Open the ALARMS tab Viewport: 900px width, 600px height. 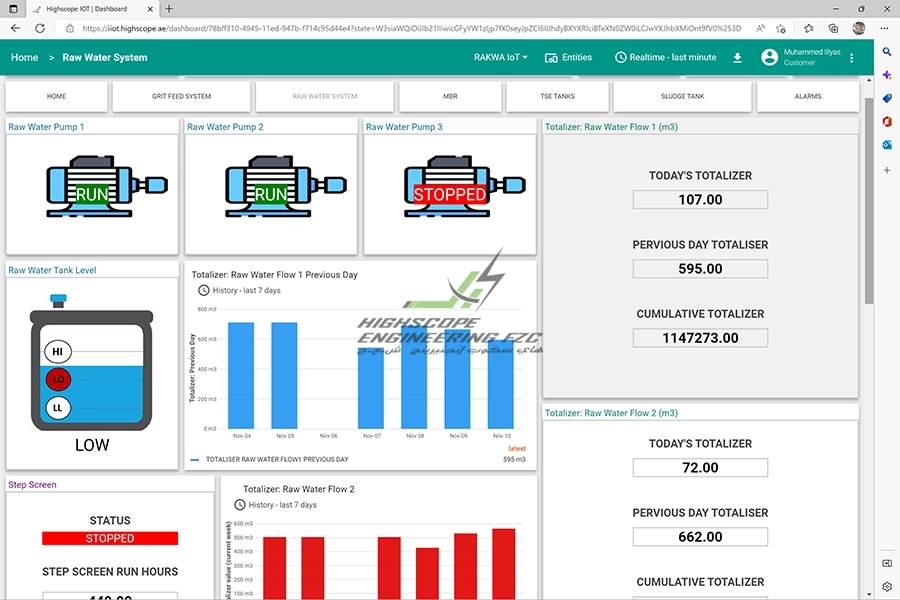(808, 96)
